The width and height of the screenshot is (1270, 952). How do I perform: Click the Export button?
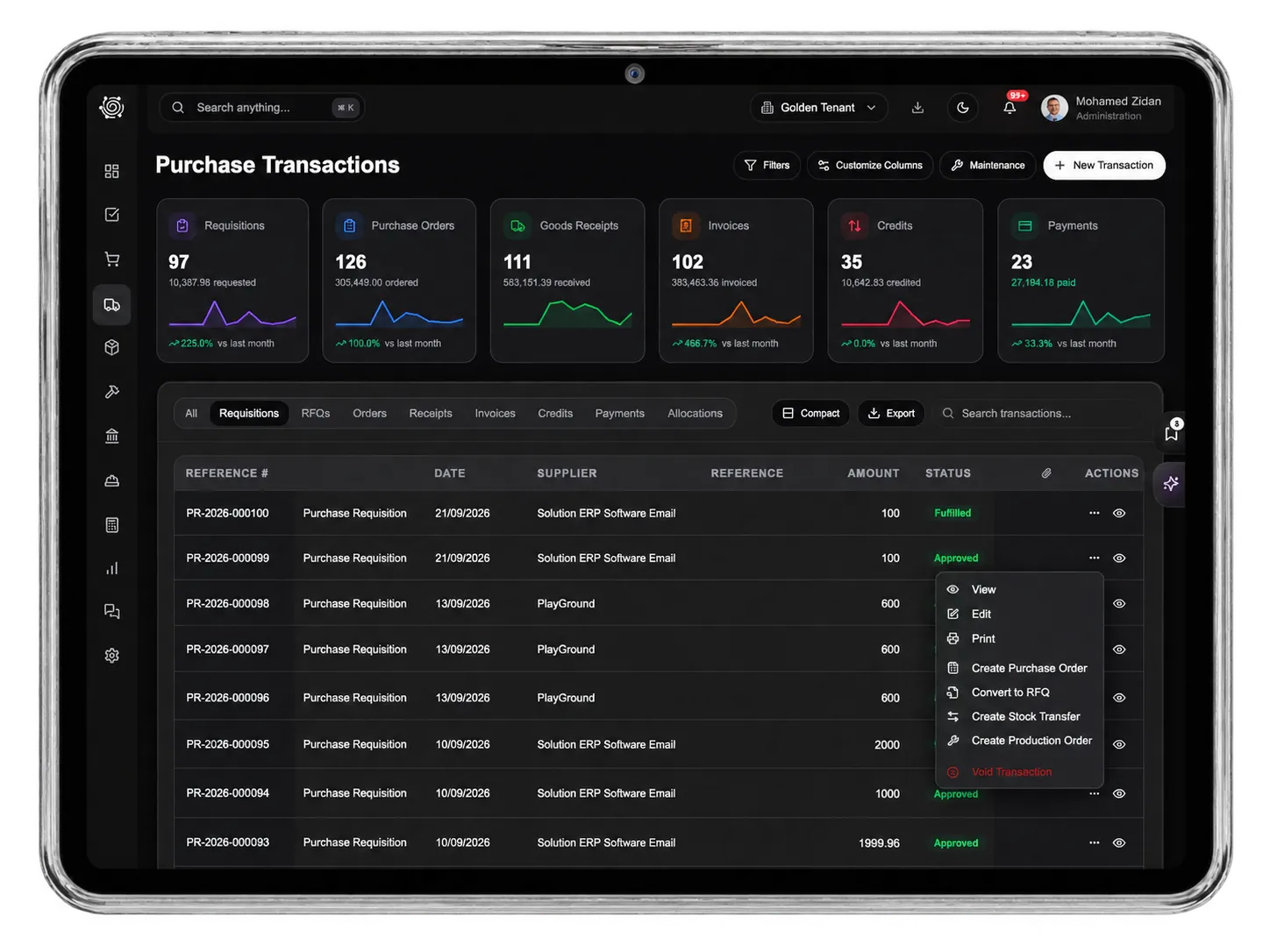891,413
